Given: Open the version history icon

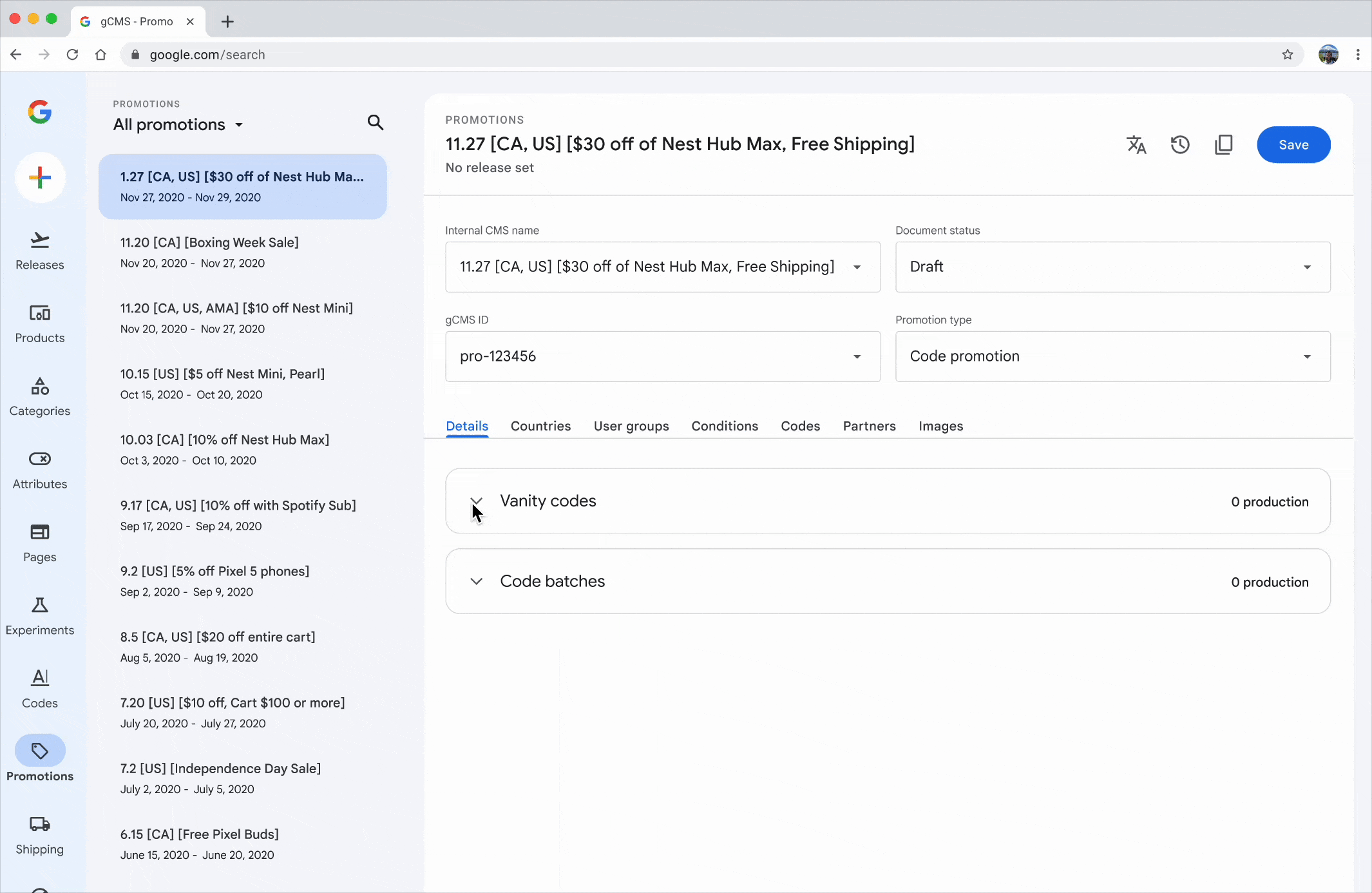Looking at the screenshot, I should [x=1180, y=145].
